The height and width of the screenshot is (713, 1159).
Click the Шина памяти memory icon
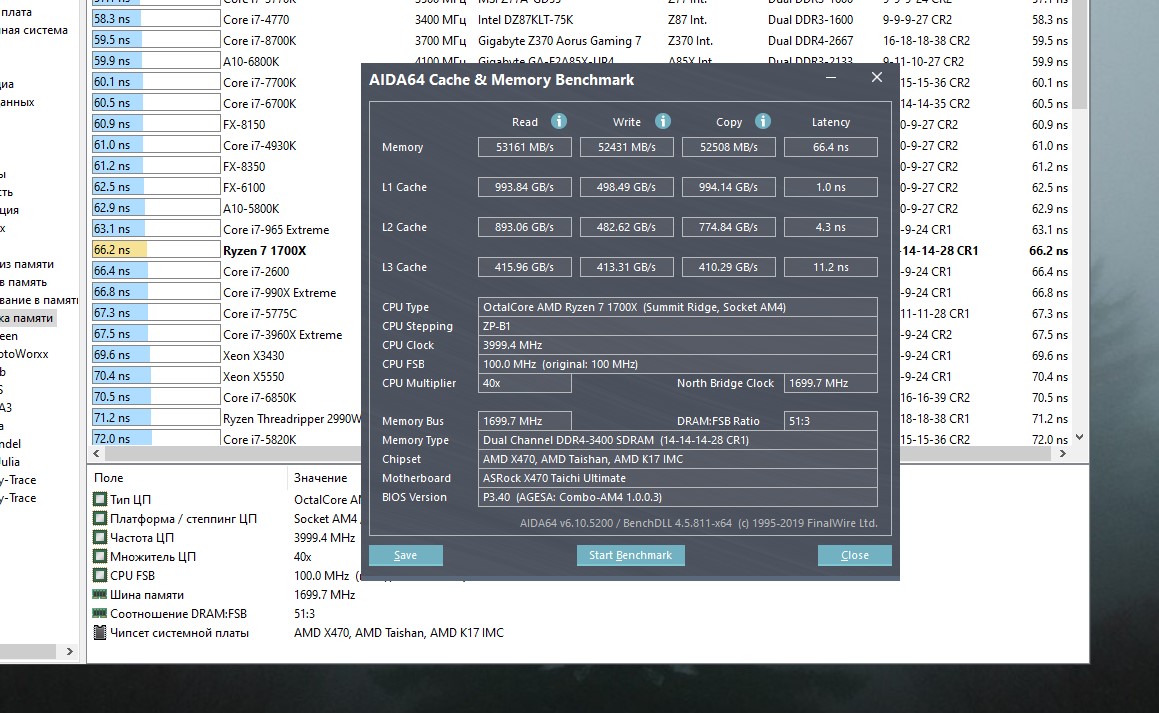pyautogui.click(x=100, y=594)
